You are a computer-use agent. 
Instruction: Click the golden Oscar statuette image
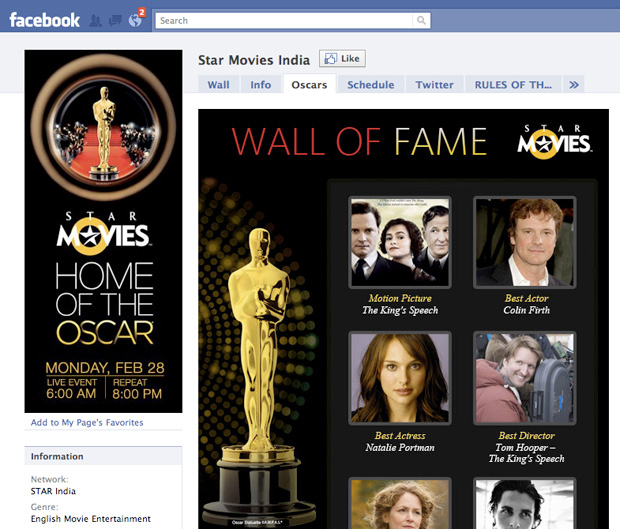point(259,376)
